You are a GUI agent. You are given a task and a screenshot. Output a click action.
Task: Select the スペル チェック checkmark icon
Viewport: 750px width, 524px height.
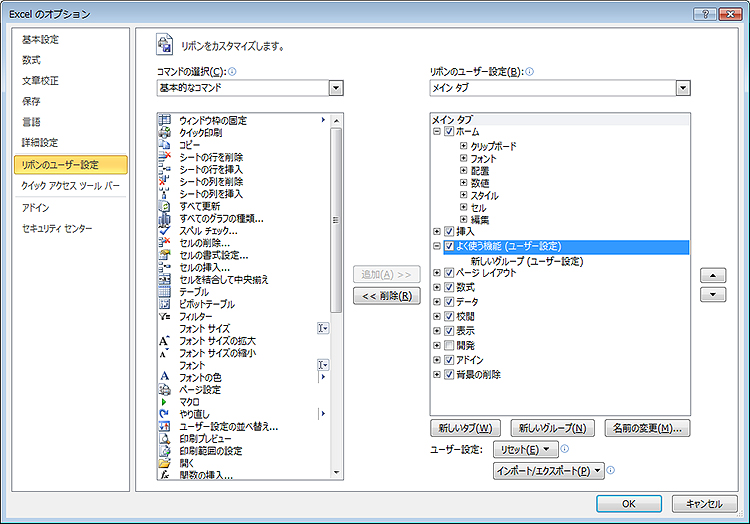click(165, 230)
